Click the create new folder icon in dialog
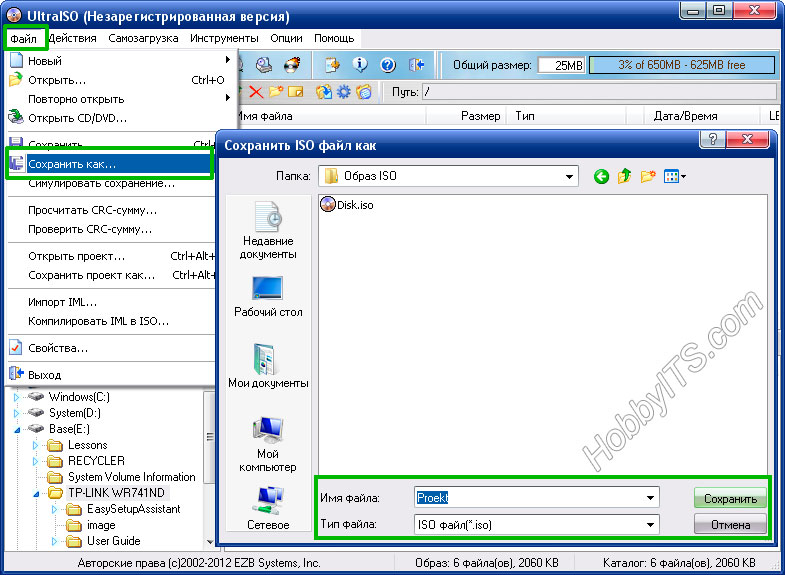This screenshot has width=785, height=575. [648, 176]
